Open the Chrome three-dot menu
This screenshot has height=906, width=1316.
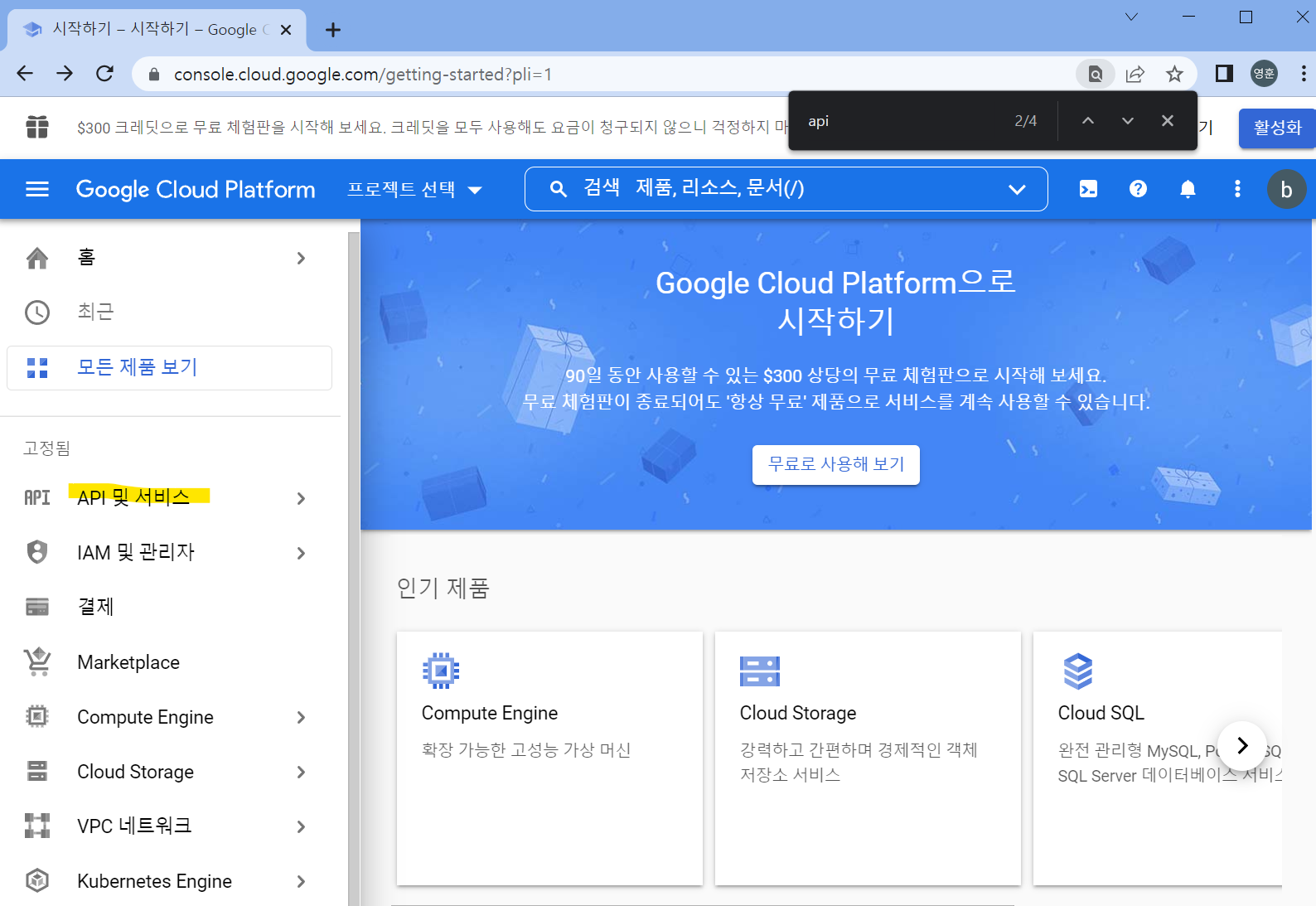1304,74
